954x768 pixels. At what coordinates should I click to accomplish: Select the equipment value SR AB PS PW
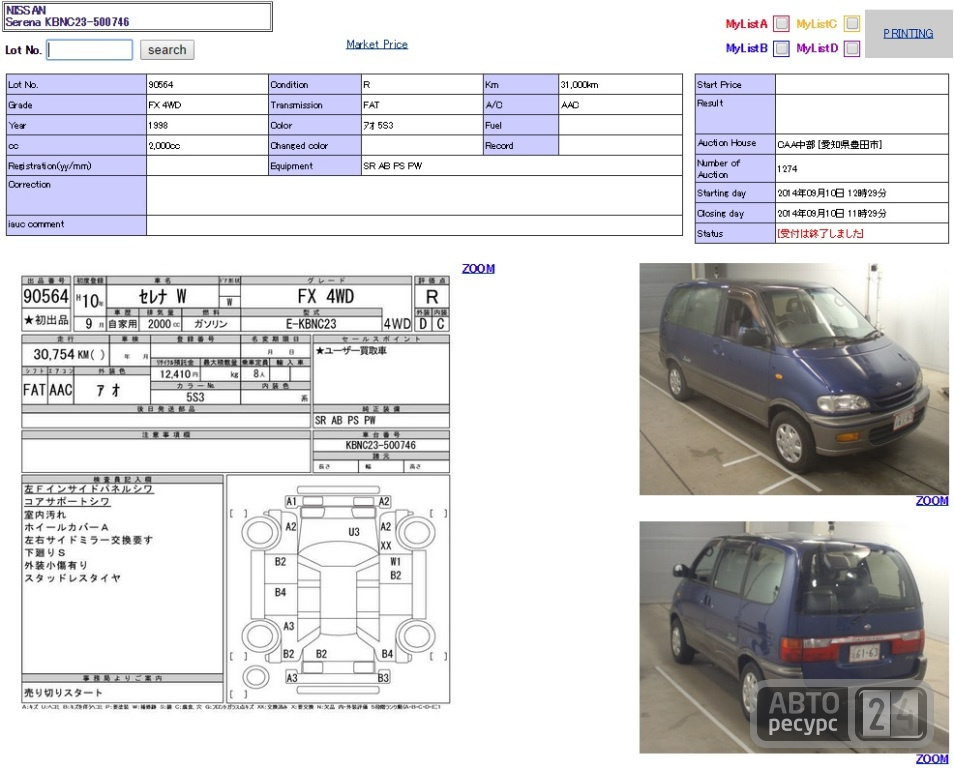click(392, 166)
